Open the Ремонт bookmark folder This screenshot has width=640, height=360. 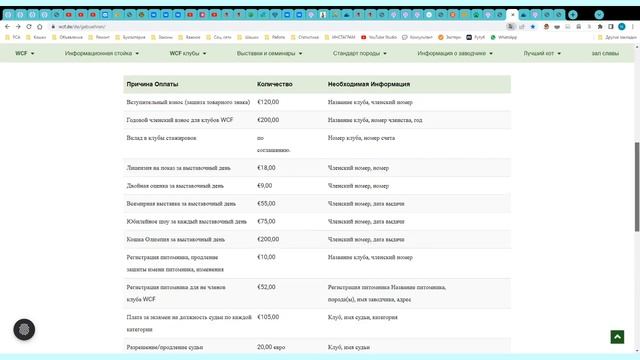[x=99, y=37]
